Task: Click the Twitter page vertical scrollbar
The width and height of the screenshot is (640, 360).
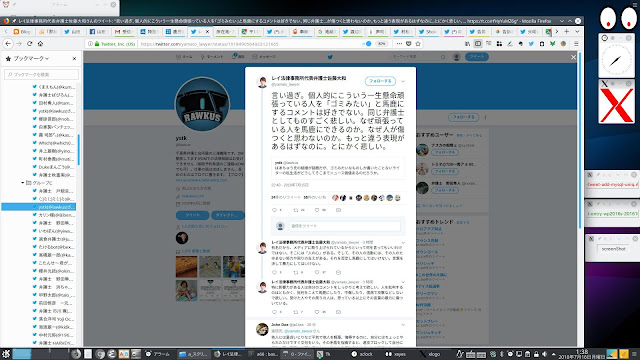Action: pyautogui.click(x=580, y=140)
